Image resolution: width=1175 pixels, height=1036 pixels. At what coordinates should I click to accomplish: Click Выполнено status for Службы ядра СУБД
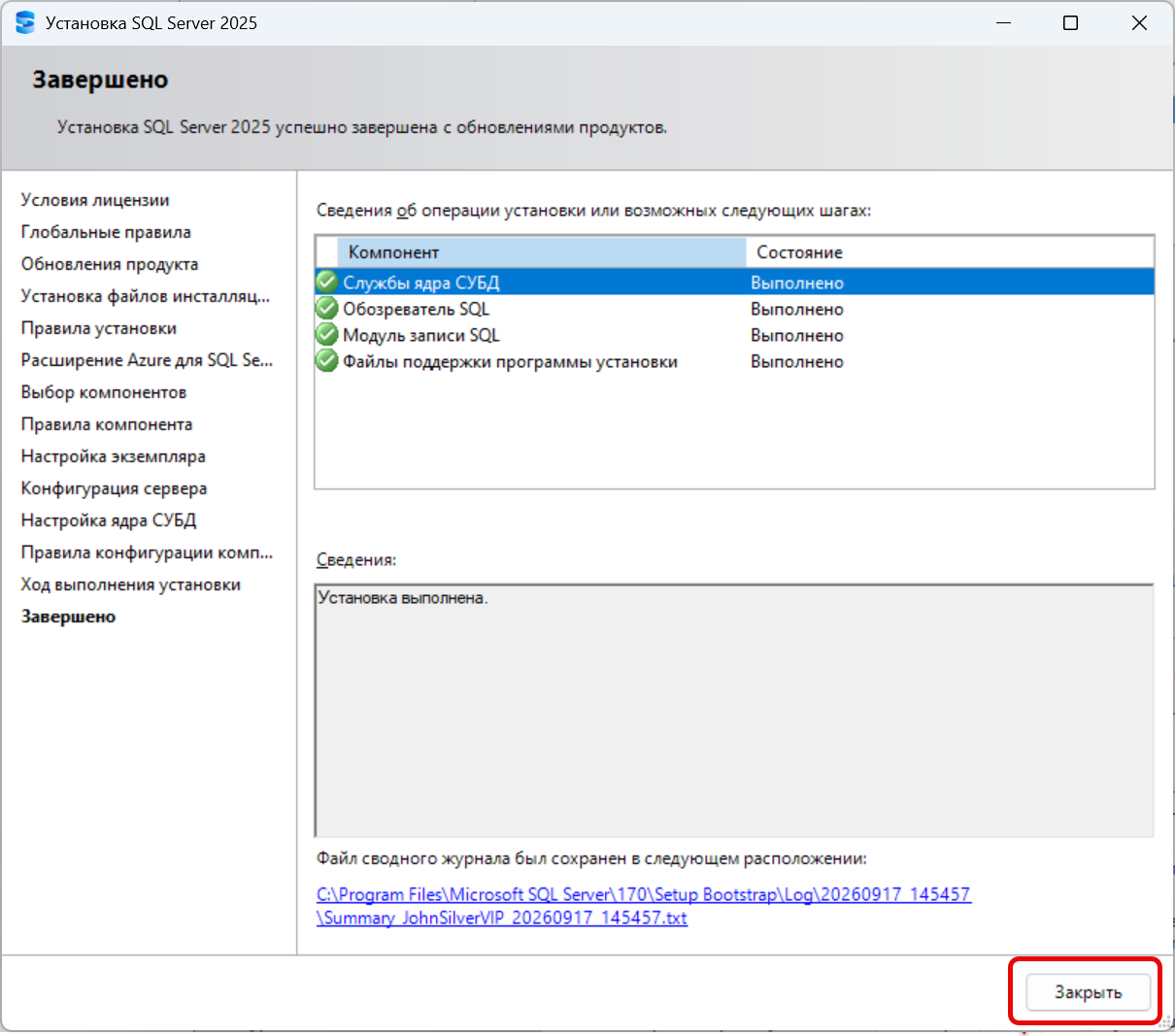(797, 283)
